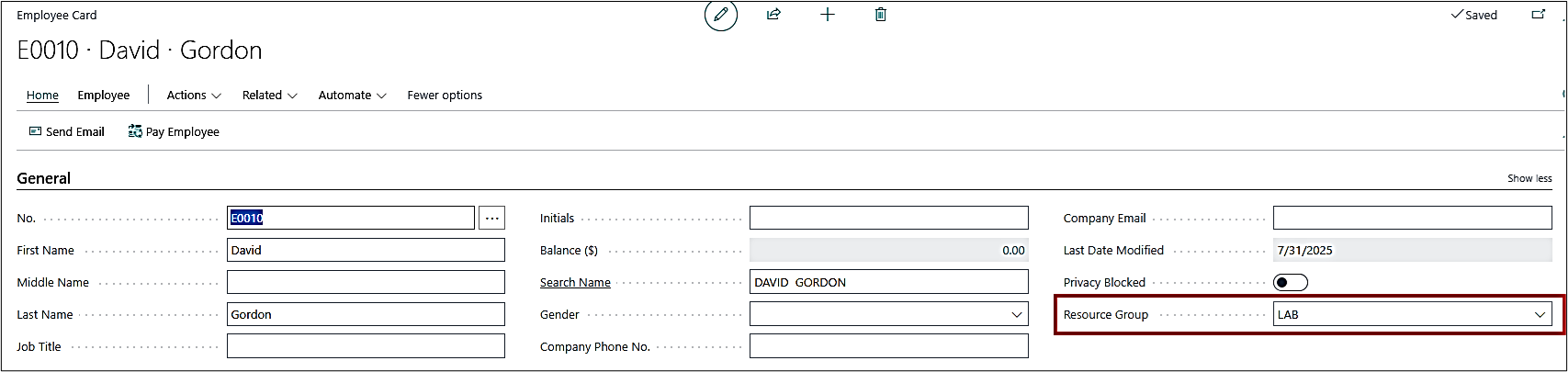Switch to the Employee tab
This screenshot has width=1568, height=372.
point(104,96)
